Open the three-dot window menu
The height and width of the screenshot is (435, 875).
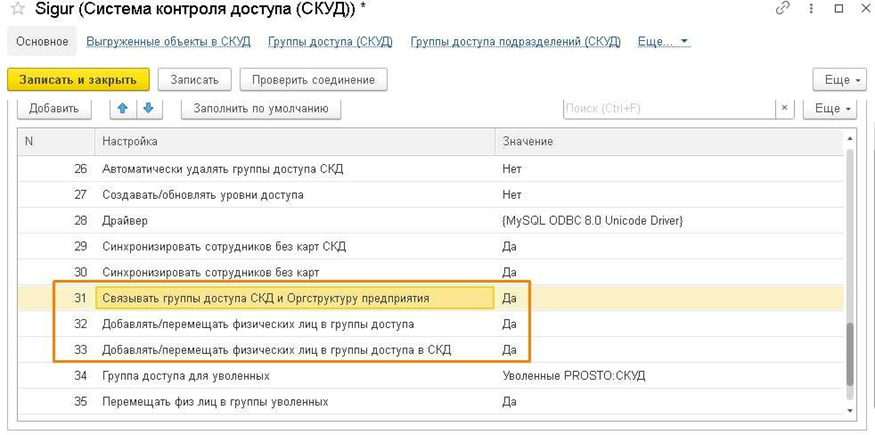[x=810, y=9]
